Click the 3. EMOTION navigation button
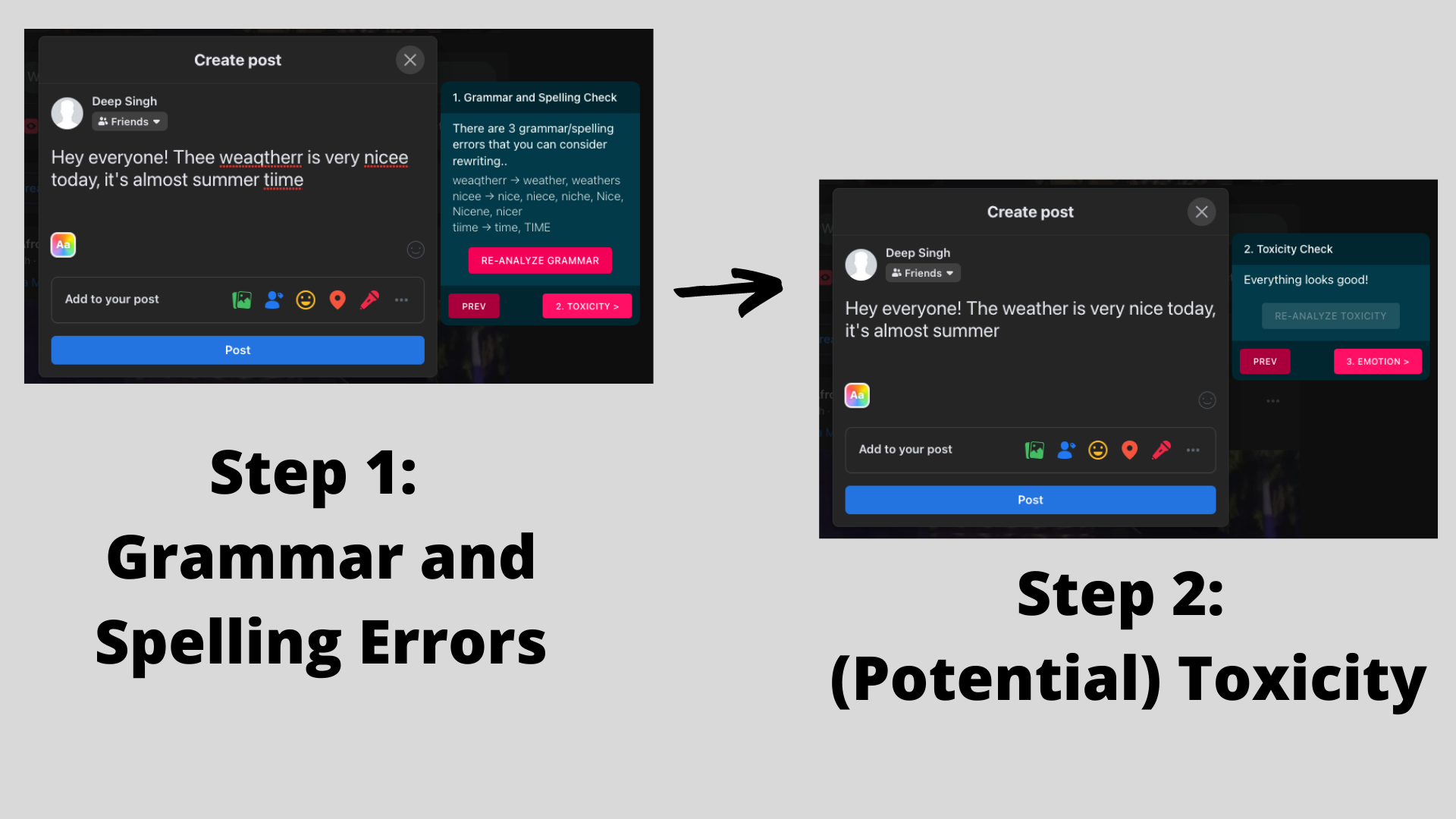This screenshot has width=1456, height=819. point(1378,360)
